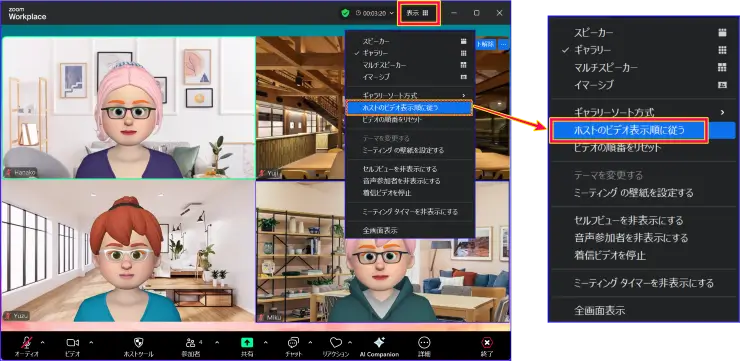Viewport: 740px width, 361px height.
Task: Choose イマーシブ in the Zoom window's menu
Action: [x=376, y=76]
